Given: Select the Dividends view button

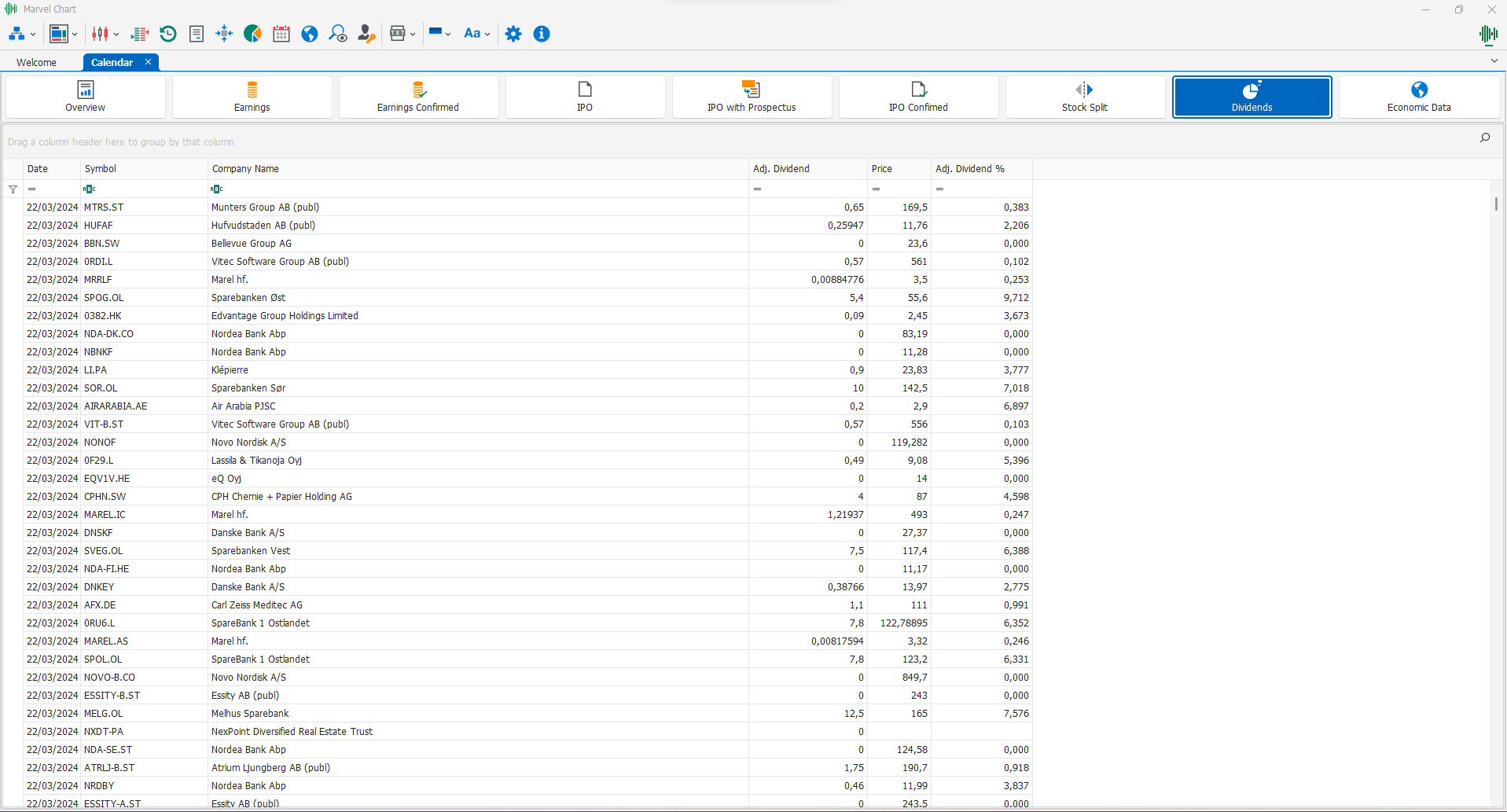Looking at the screenshot, I should click(1252, 97).
